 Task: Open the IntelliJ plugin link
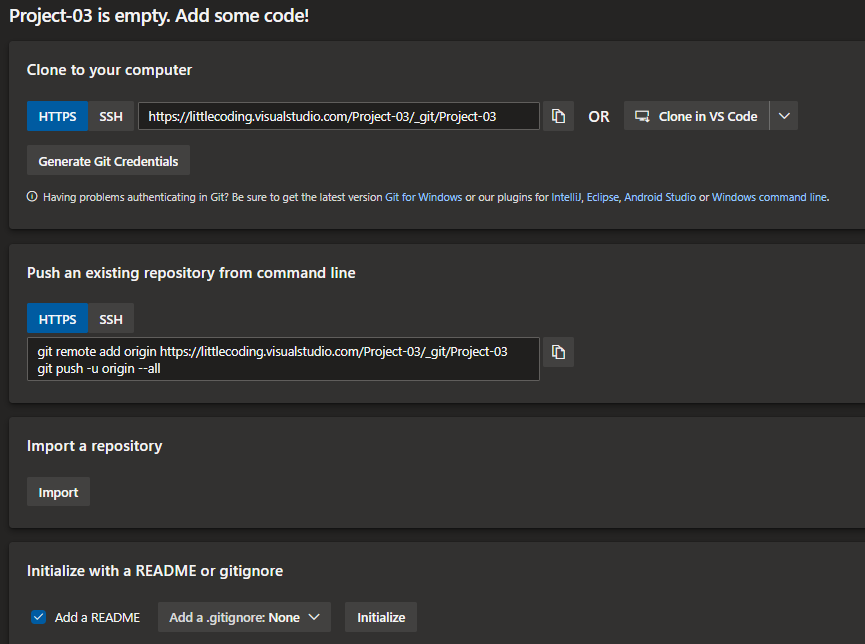[x=564, y=197]
